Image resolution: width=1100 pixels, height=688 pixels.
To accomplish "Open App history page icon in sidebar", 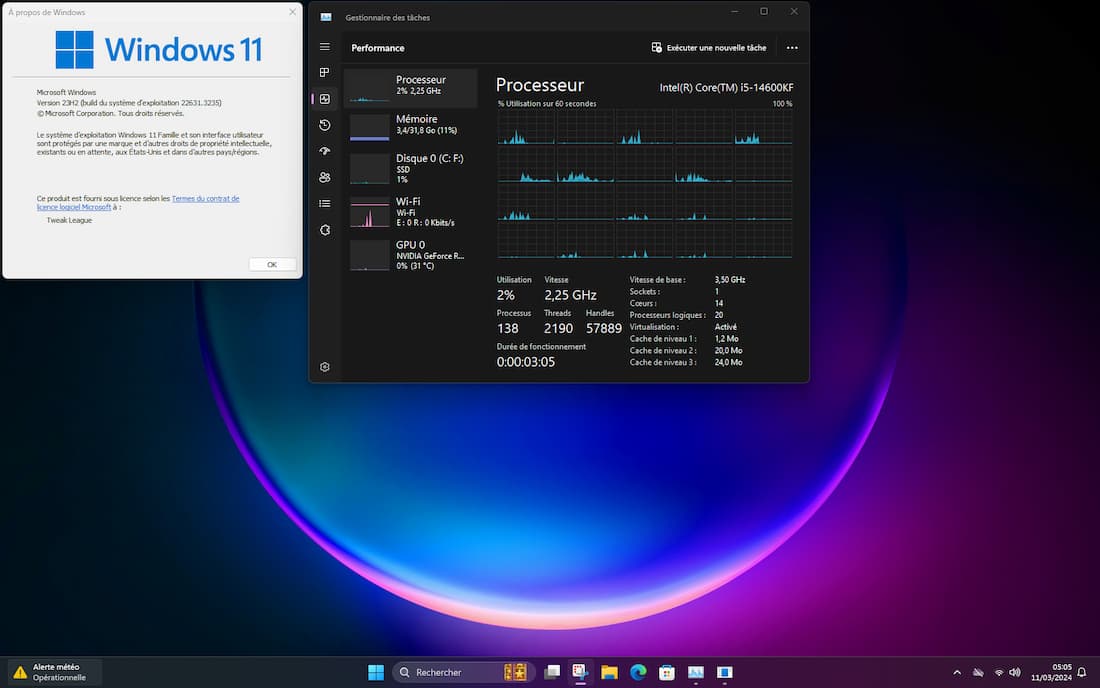I will (324, 125).
